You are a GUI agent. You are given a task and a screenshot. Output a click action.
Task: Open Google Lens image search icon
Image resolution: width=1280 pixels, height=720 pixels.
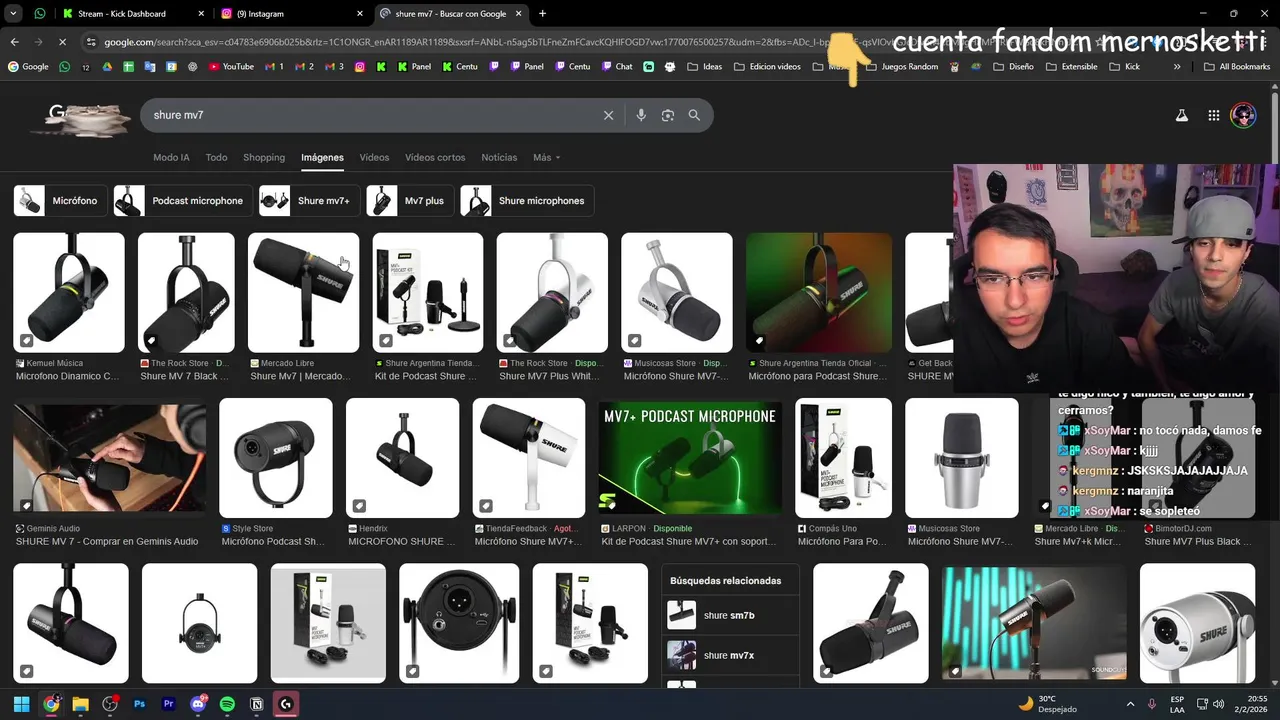coord(668,115)
